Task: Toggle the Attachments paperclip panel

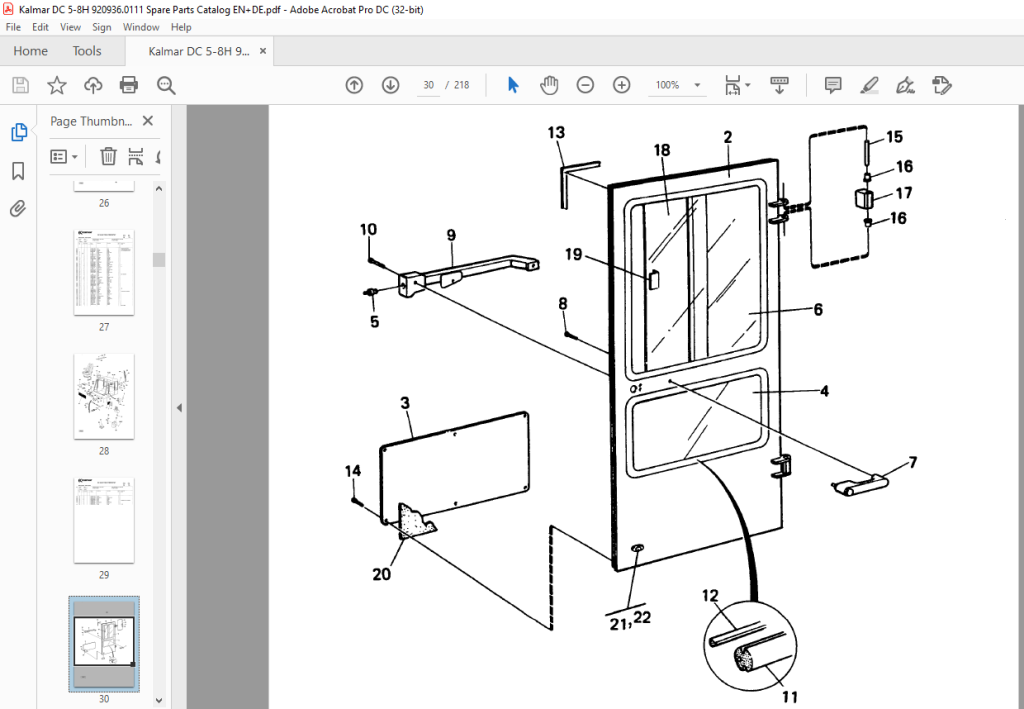Action: tap(18, 209)
